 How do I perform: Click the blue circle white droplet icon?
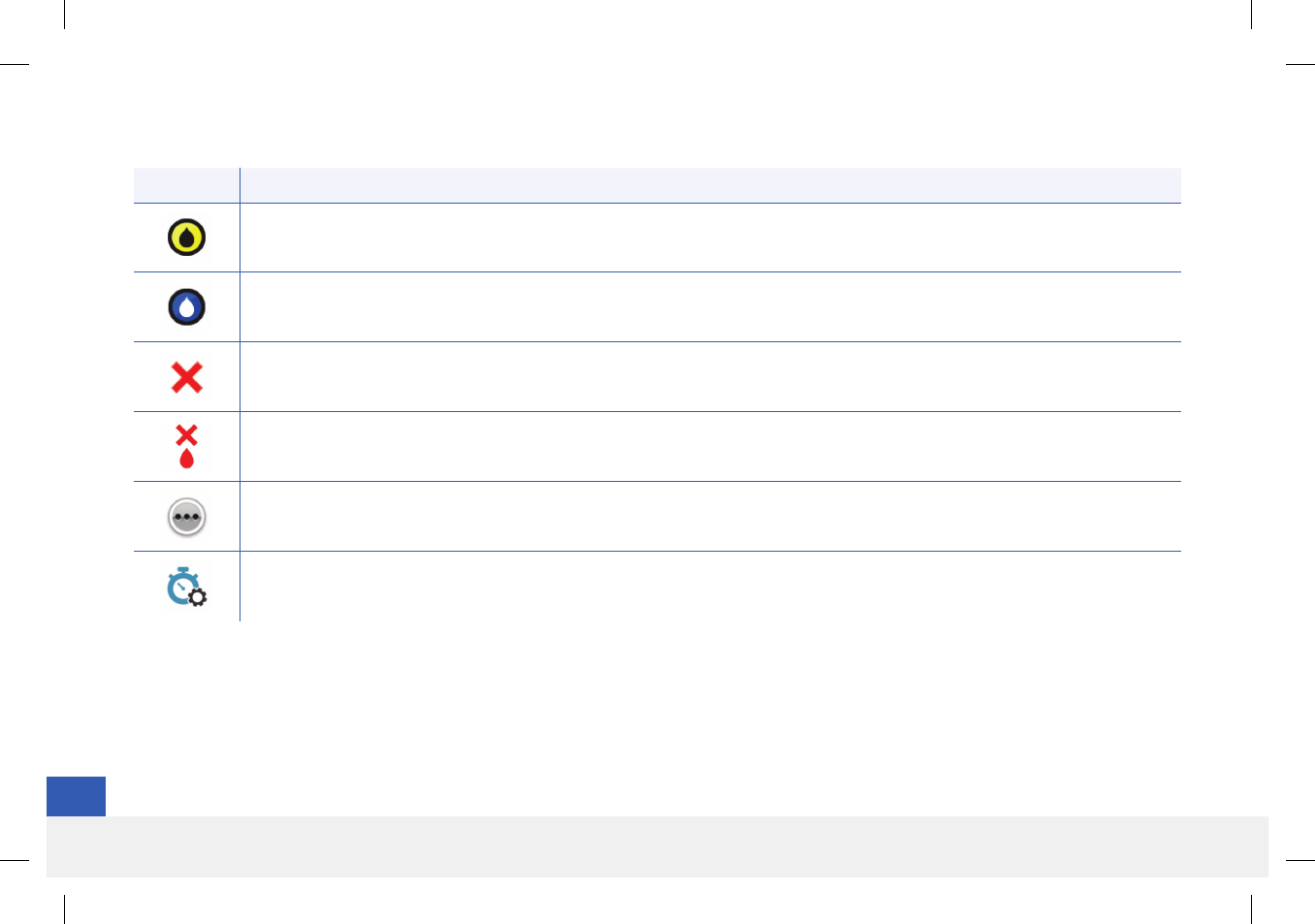coord(186,307)
